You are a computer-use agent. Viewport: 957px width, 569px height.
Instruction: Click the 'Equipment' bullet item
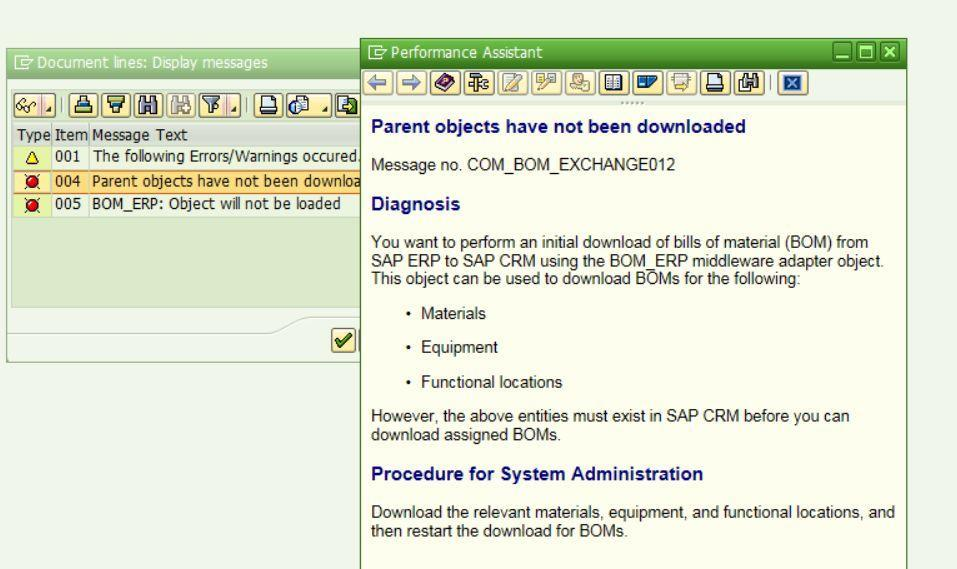[x=460, y=348]
